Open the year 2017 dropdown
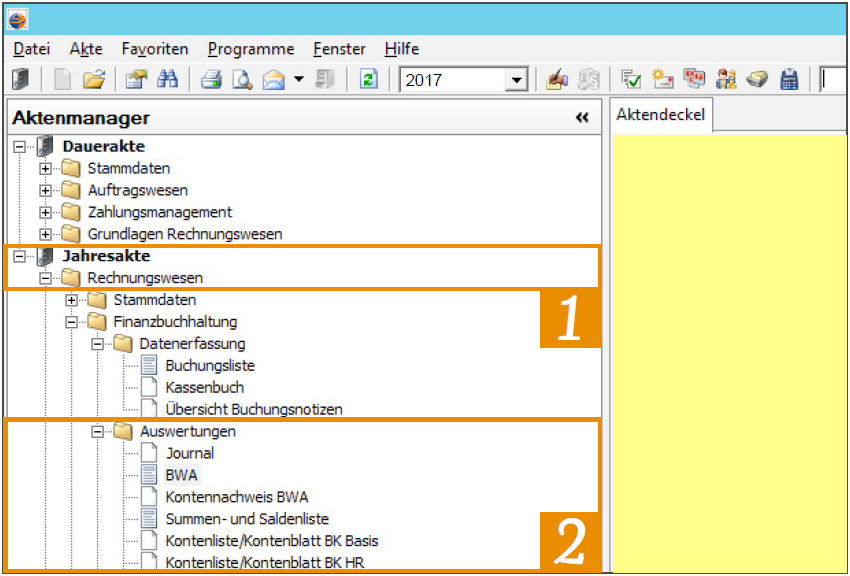850x576 pixels. click(x=516, y=80)
